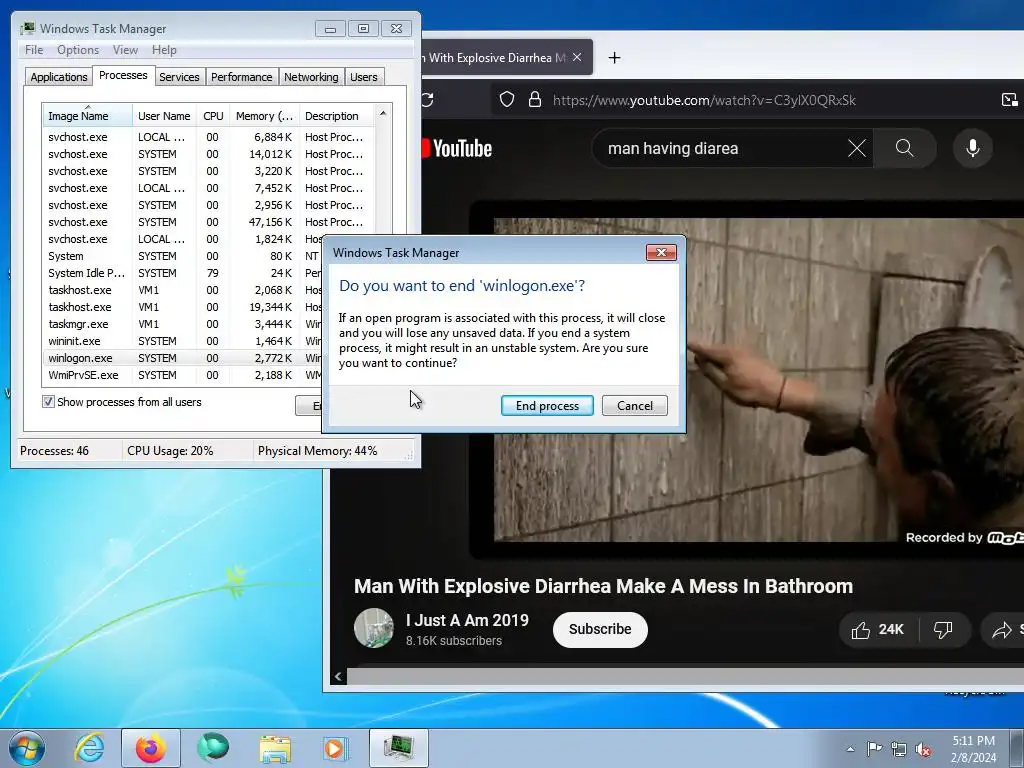
Task: Open a new browser tab
Action: [614, 57]
